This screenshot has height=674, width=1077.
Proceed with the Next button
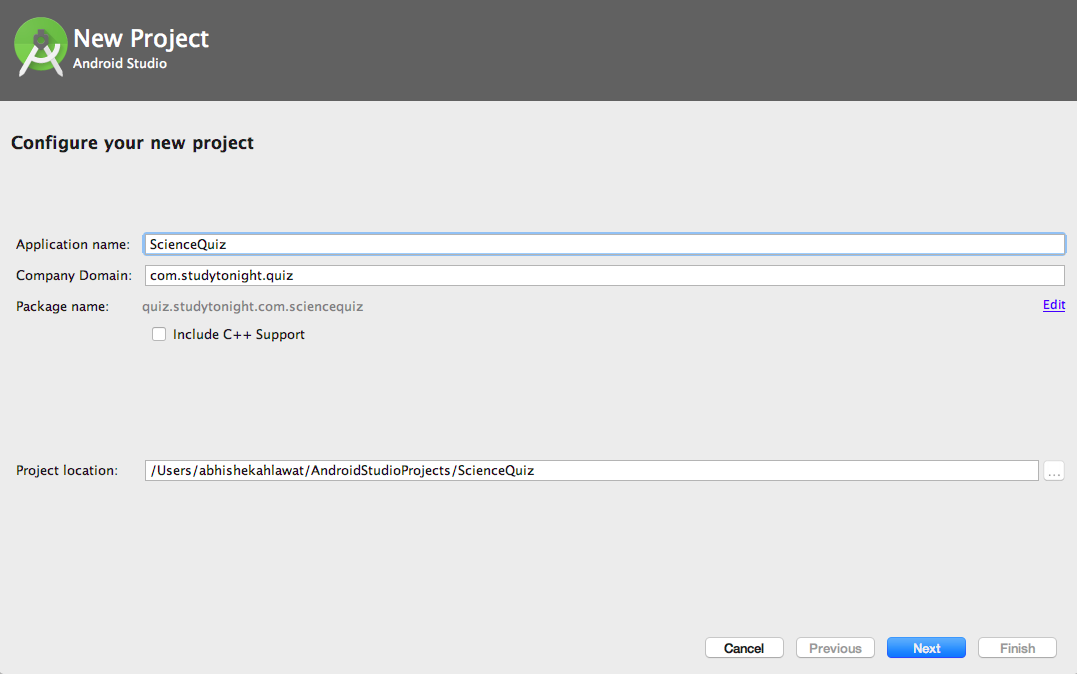[x=927, y=648]
